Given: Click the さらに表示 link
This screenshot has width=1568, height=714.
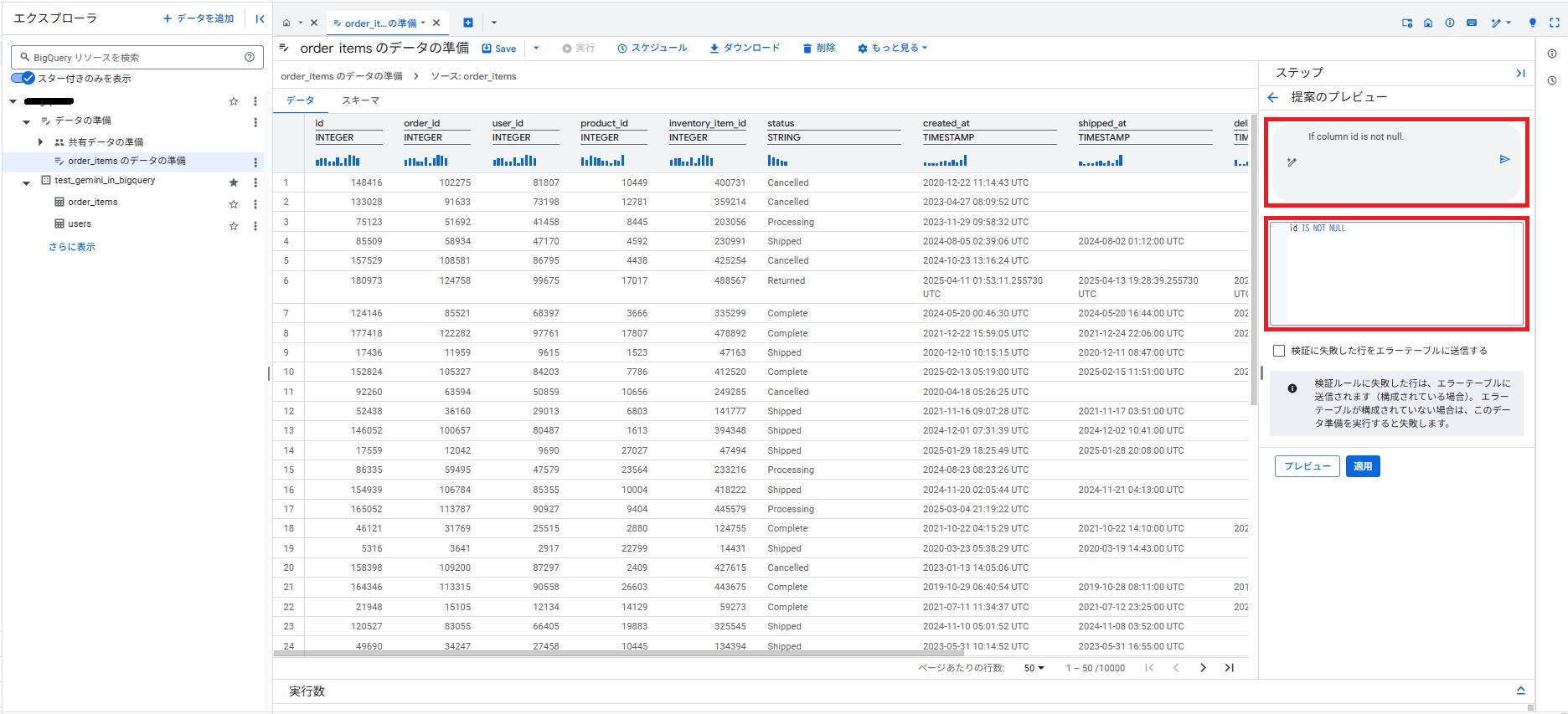Looking at the screenshot, I should [x=72, y=247].
